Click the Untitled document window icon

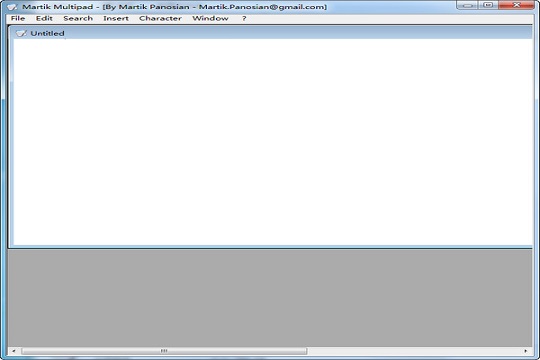click(x=21, y=33)
